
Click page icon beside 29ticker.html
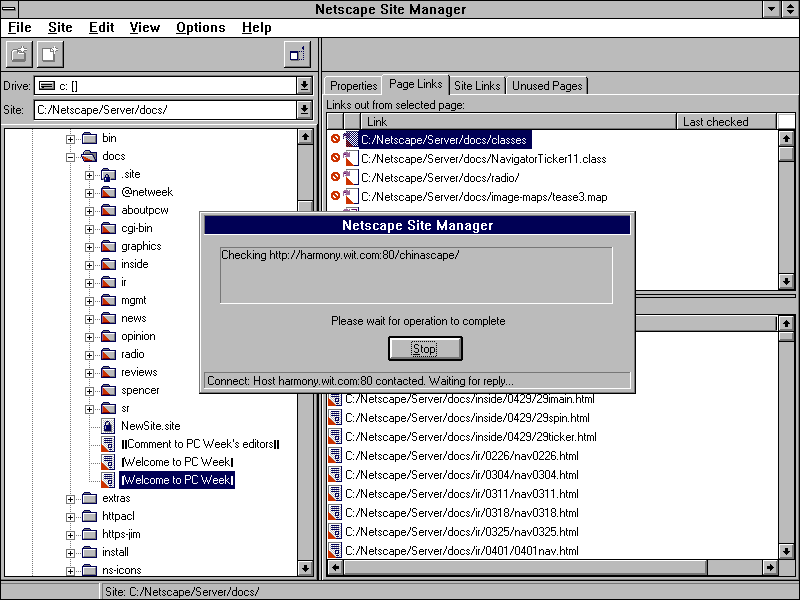tap(335, 437)
